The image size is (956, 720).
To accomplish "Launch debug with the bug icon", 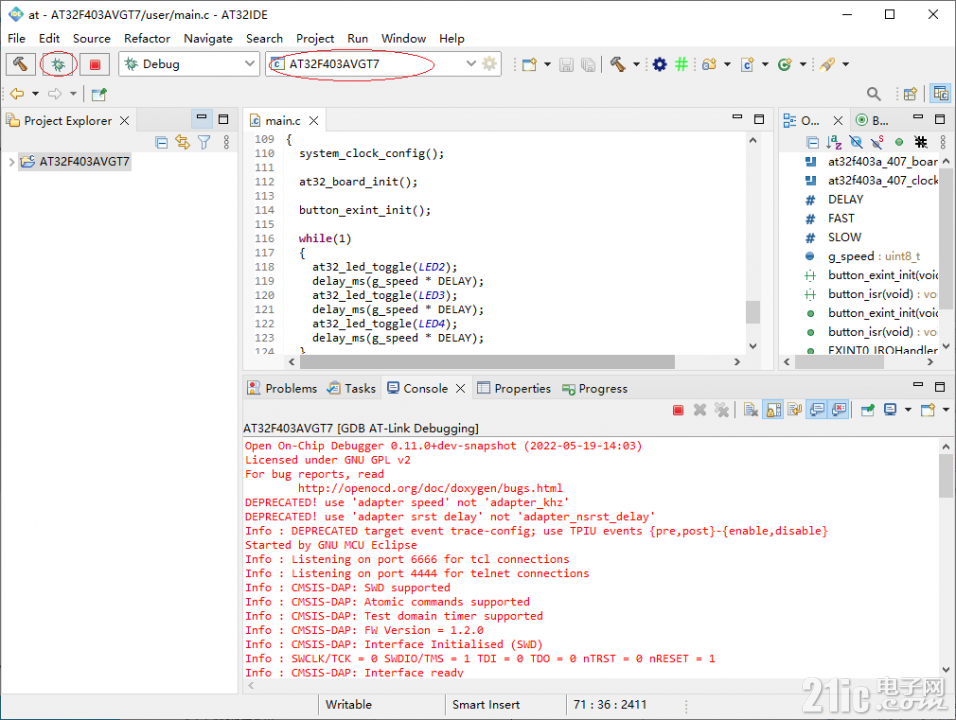I will [x=59, y=64].
